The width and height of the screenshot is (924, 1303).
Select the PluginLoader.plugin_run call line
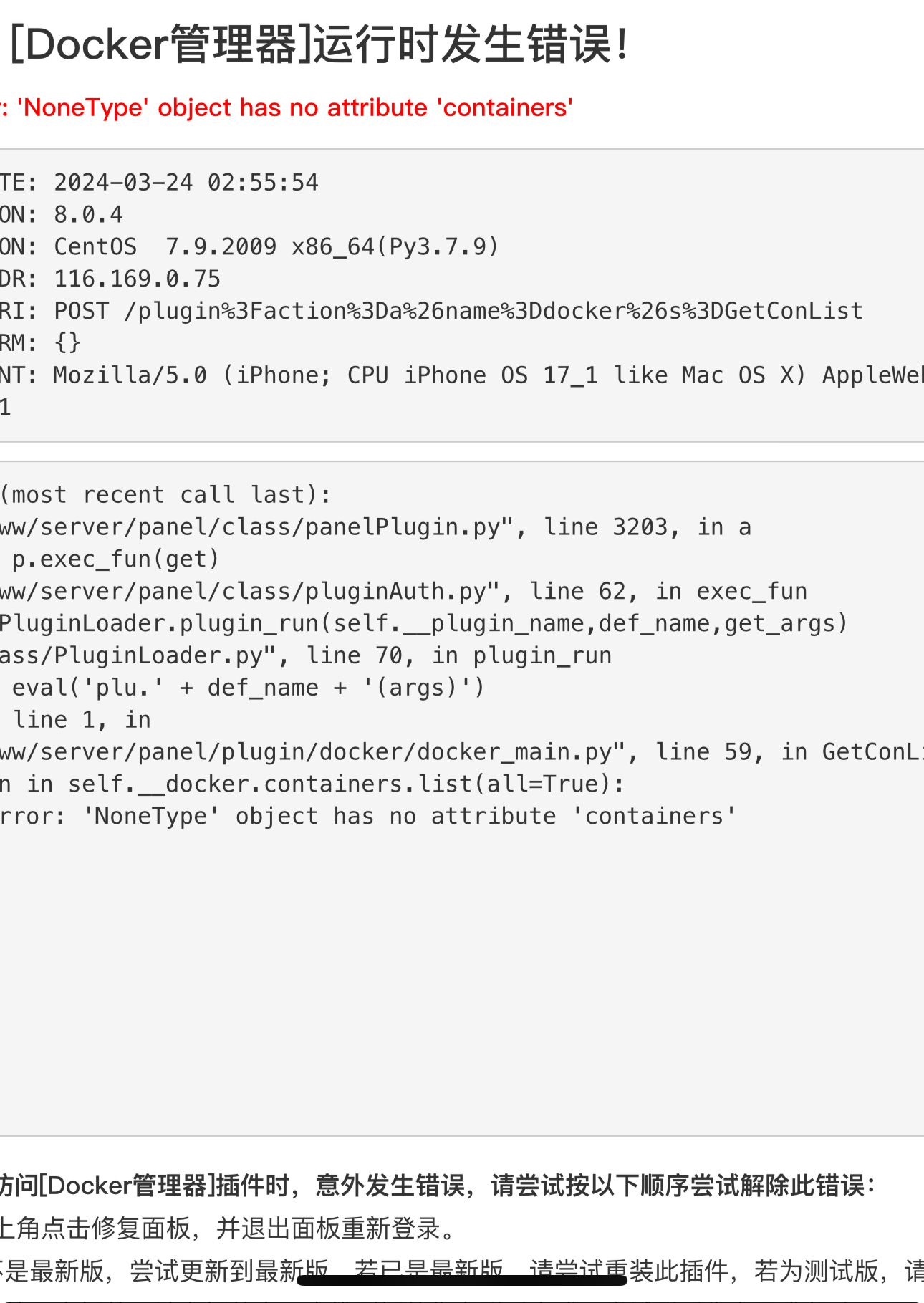click(x=424, y=624)
